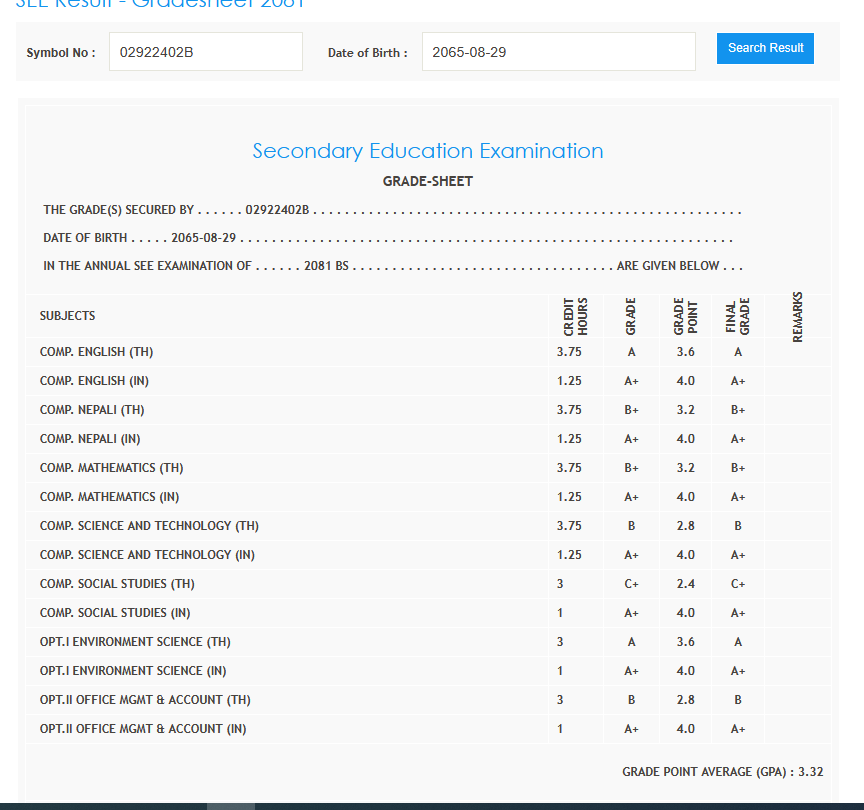Image resolution: width=864 pixels, height=810 pixels.
Task: Click the Symbol No input field
Action: click(x=205, y=52)
